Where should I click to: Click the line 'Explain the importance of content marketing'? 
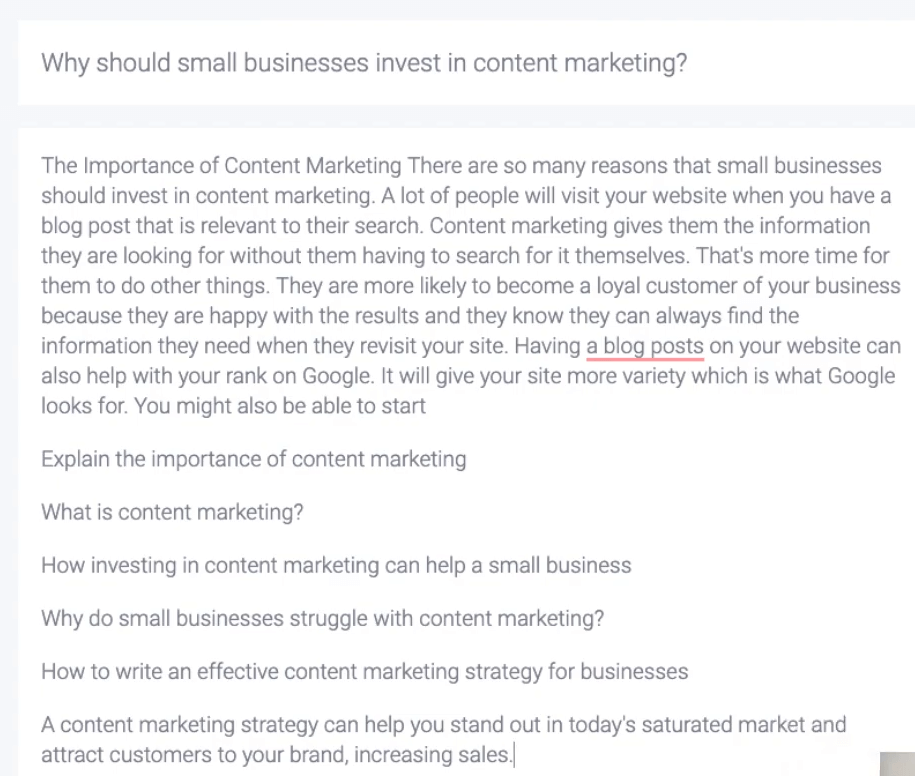point(254,460)
